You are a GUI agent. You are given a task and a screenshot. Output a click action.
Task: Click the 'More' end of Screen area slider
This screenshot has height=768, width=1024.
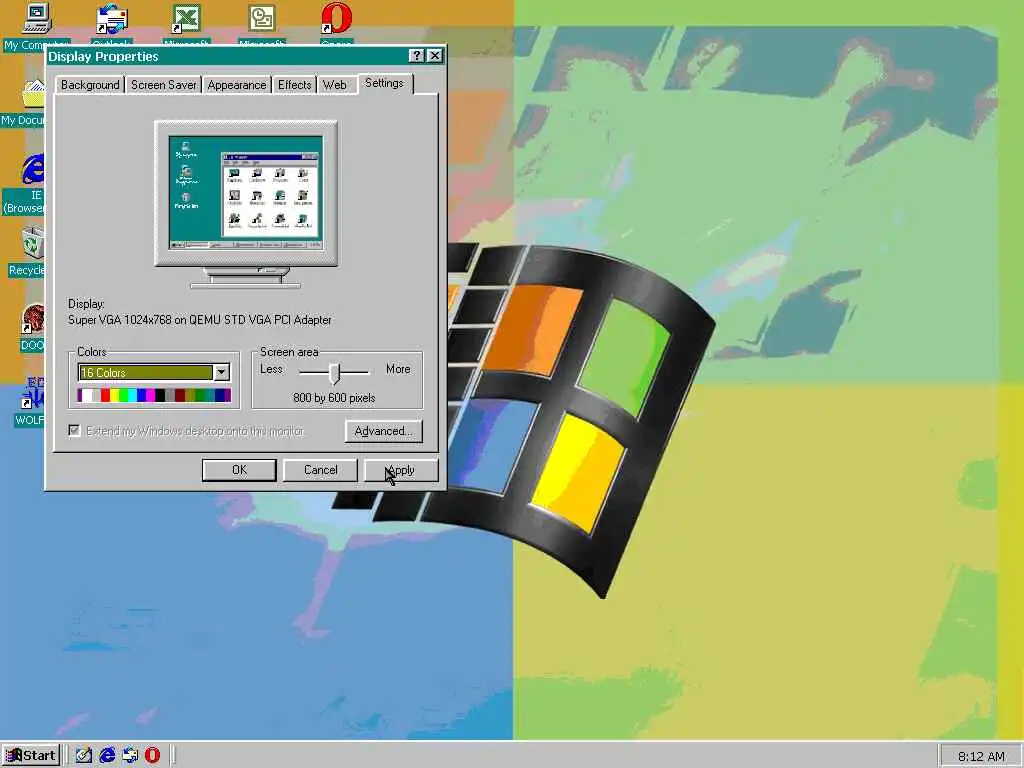398,369
